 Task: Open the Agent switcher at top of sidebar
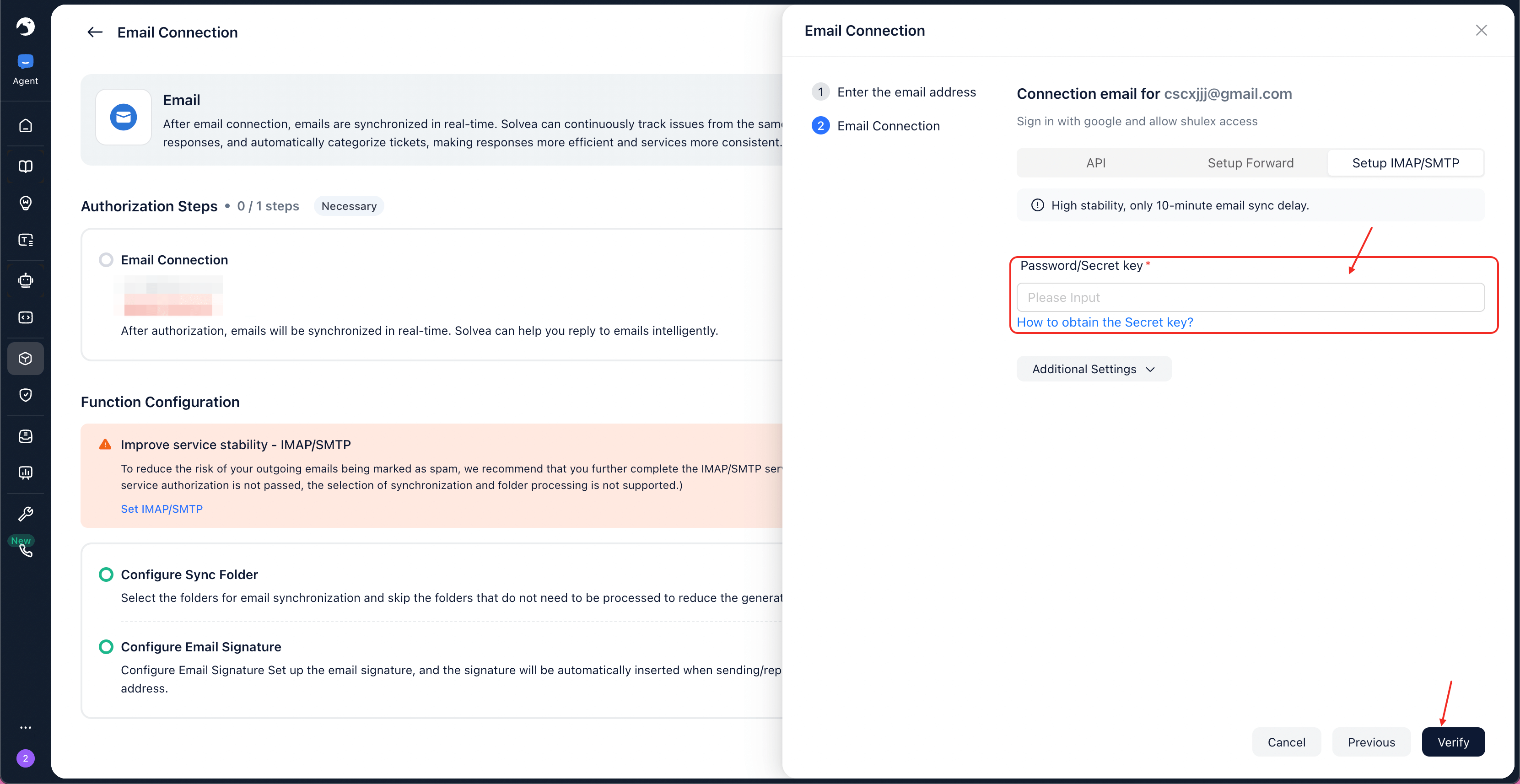(x=25, y=69)
